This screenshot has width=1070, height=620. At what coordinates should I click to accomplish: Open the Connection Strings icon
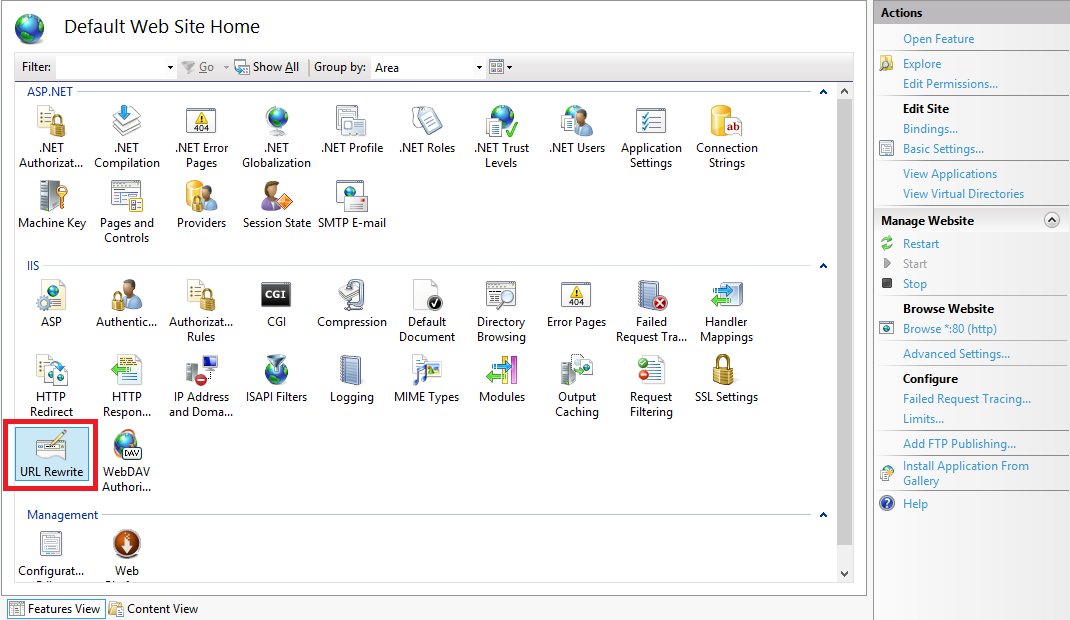[x=726, y=122]
